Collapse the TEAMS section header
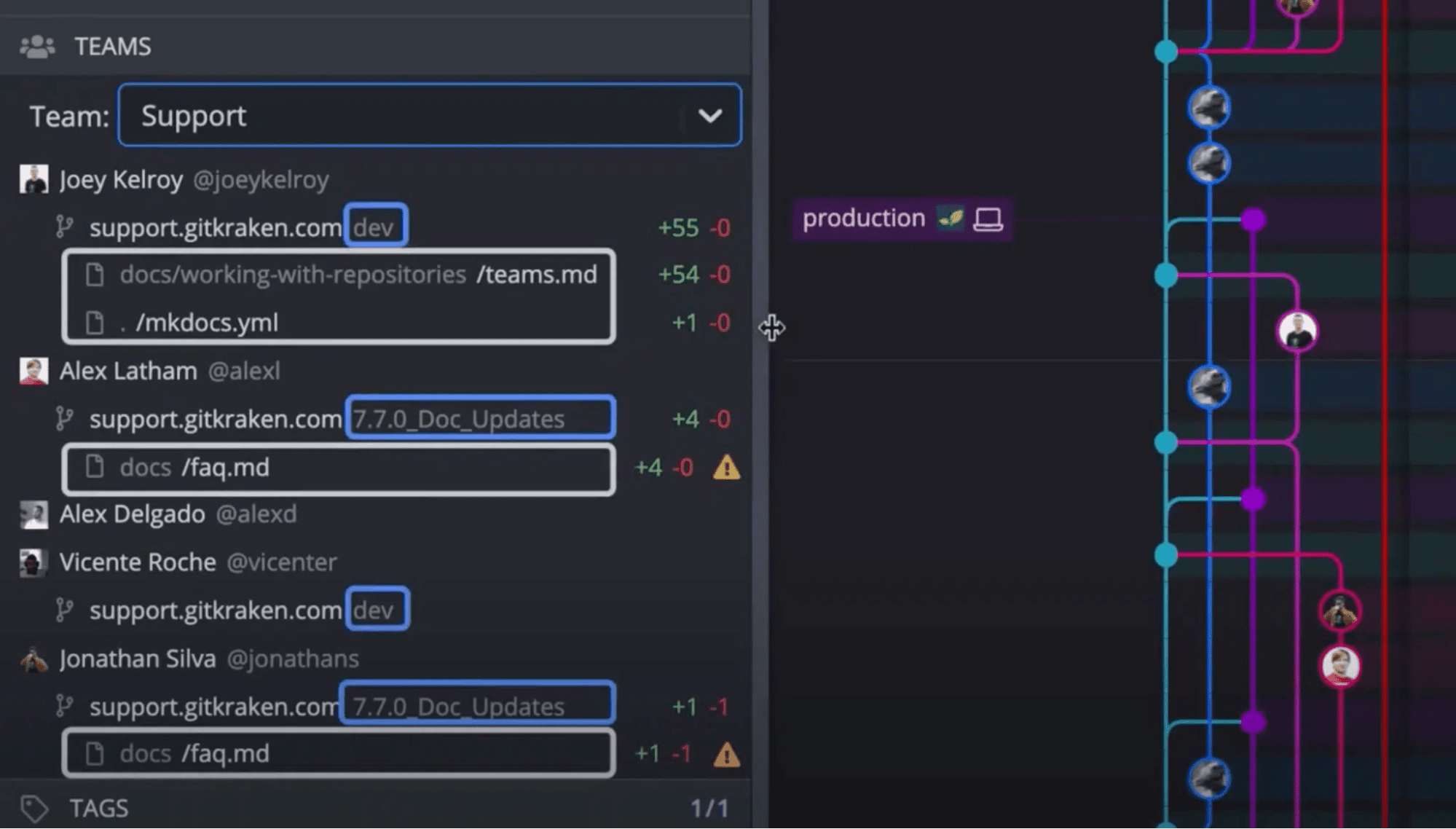Viewport: 1456px width, 829px height. [113, 47]
